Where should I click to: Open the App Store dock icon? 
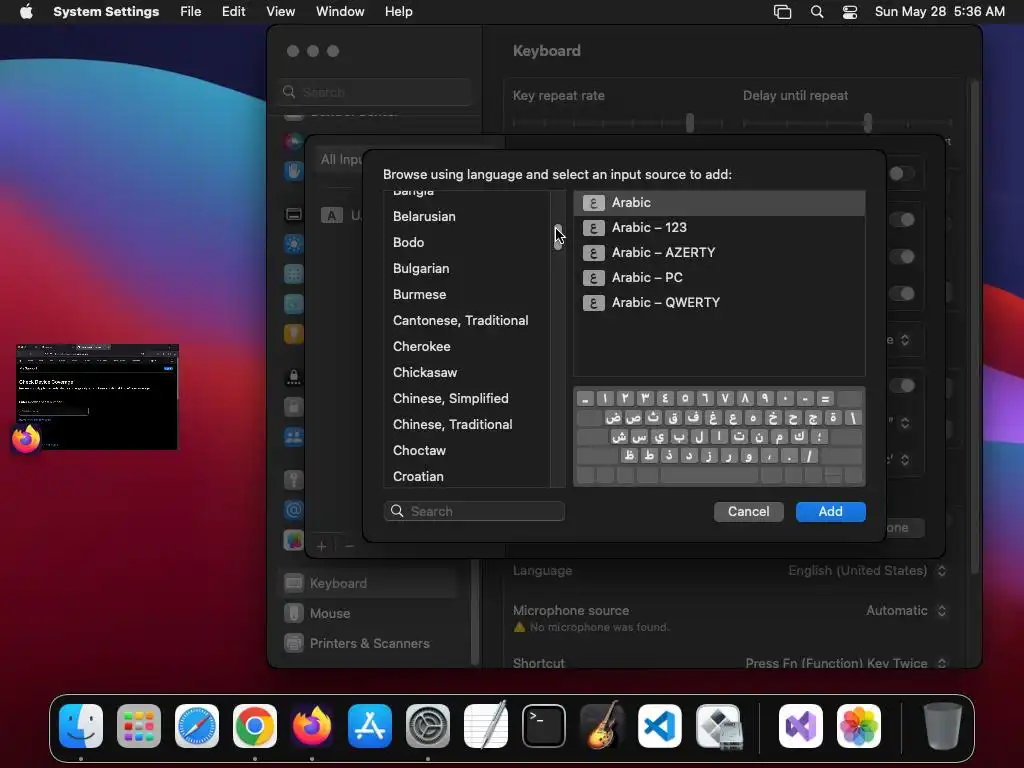click(x=370, y=726)
